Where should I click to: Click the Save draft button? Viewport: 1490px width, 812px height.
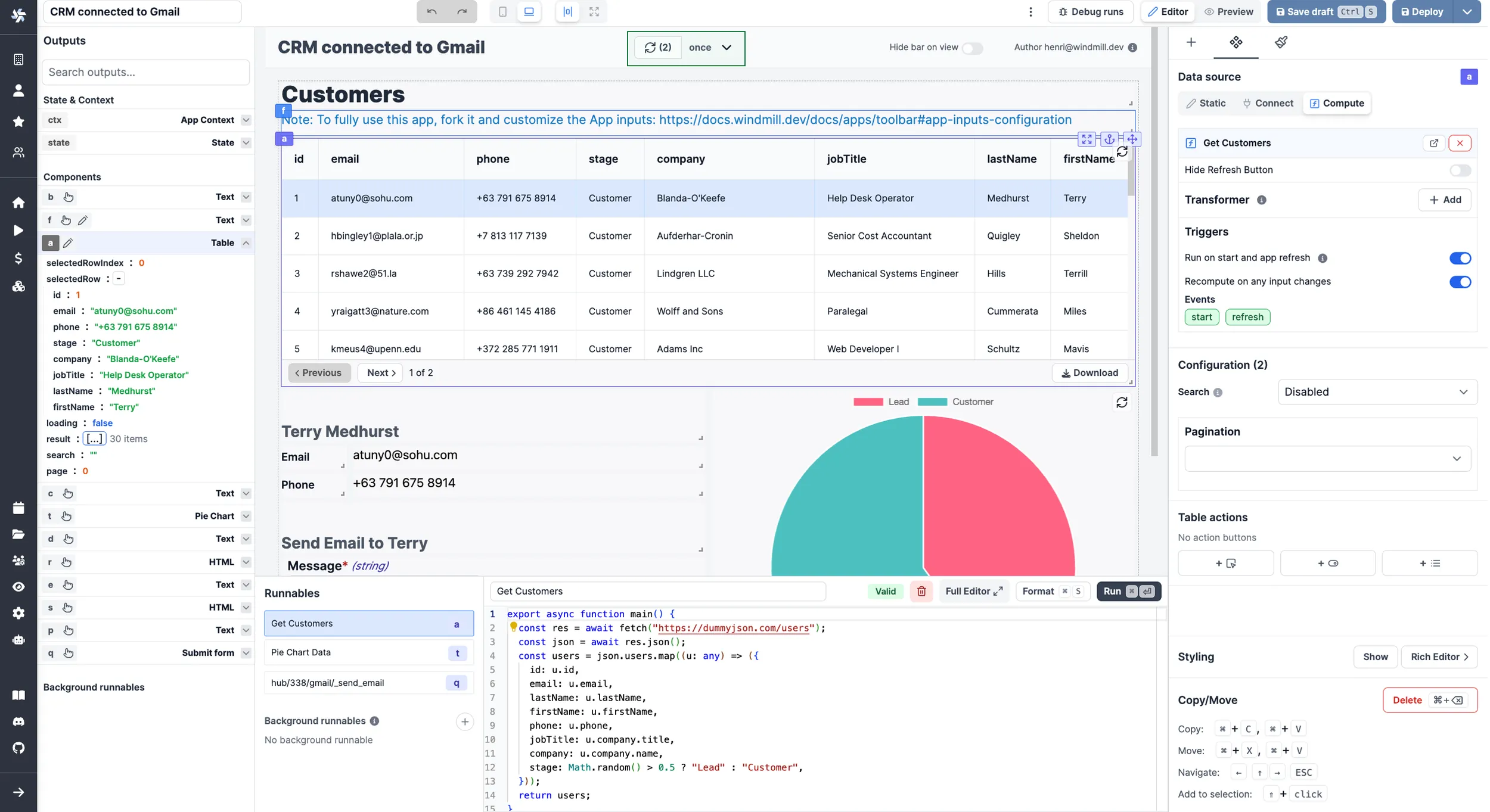coord(1322,11)
